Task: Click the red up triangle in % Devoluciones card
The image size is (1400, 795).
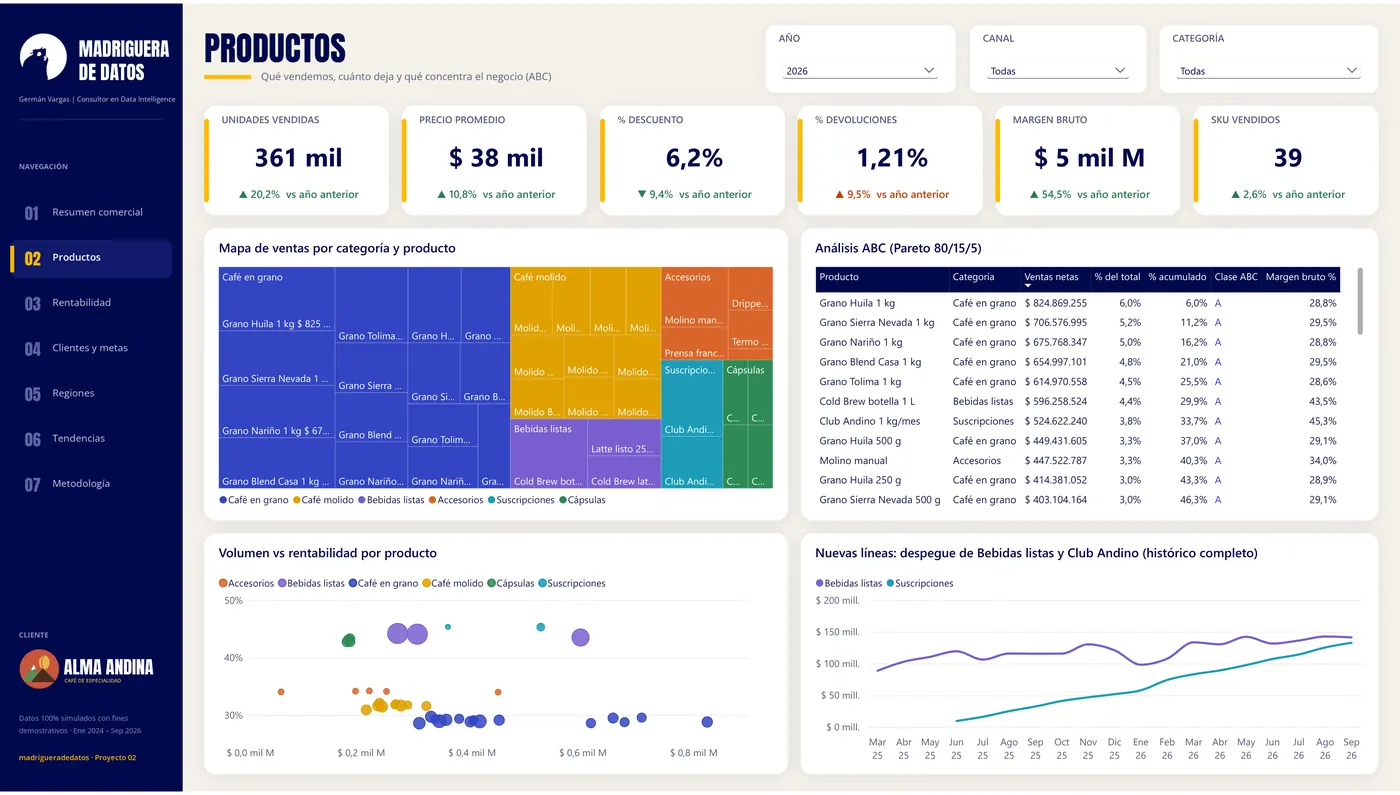Action: [839, 194]
